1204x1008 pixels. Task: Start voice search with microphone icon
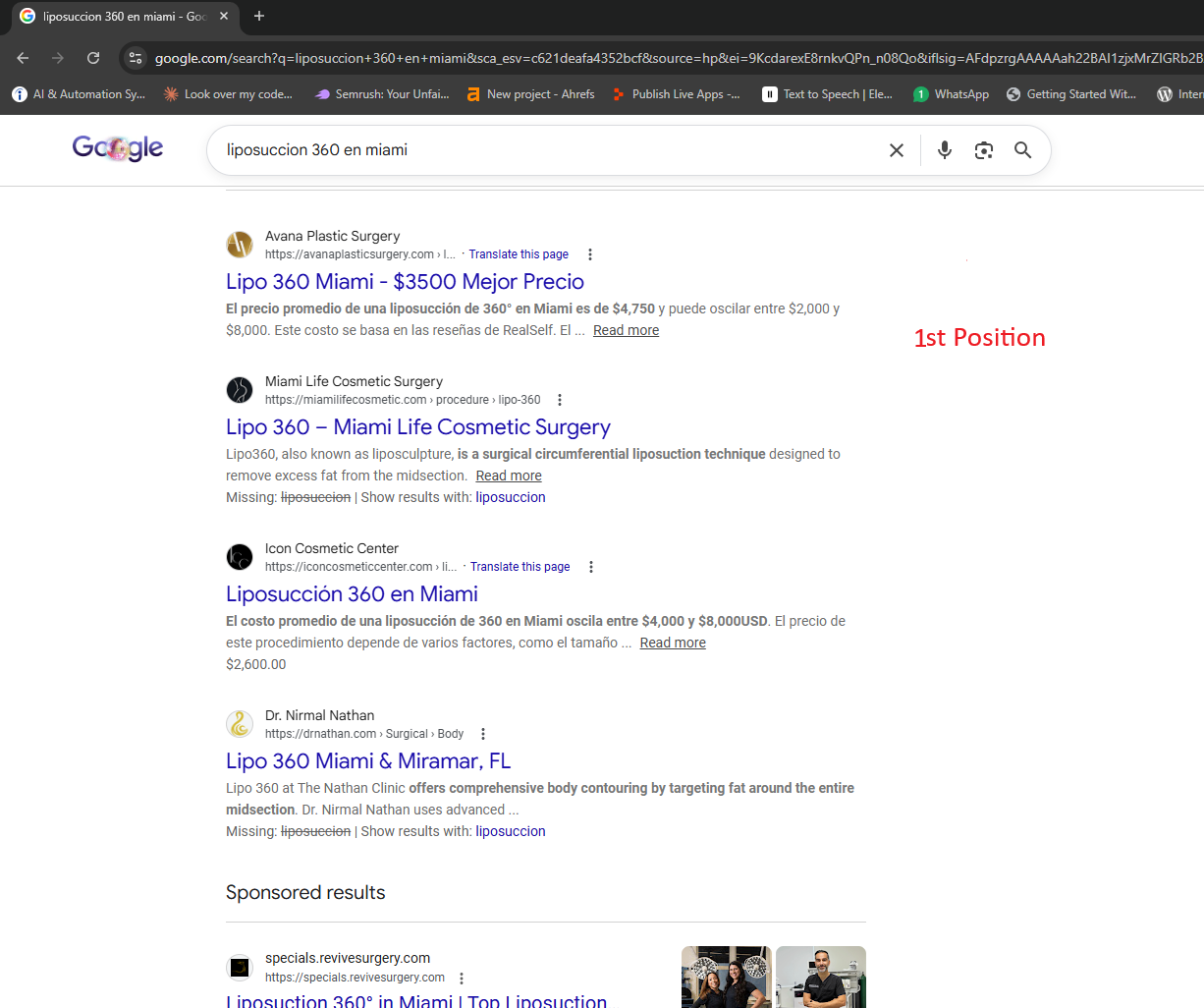click(945, 150)
